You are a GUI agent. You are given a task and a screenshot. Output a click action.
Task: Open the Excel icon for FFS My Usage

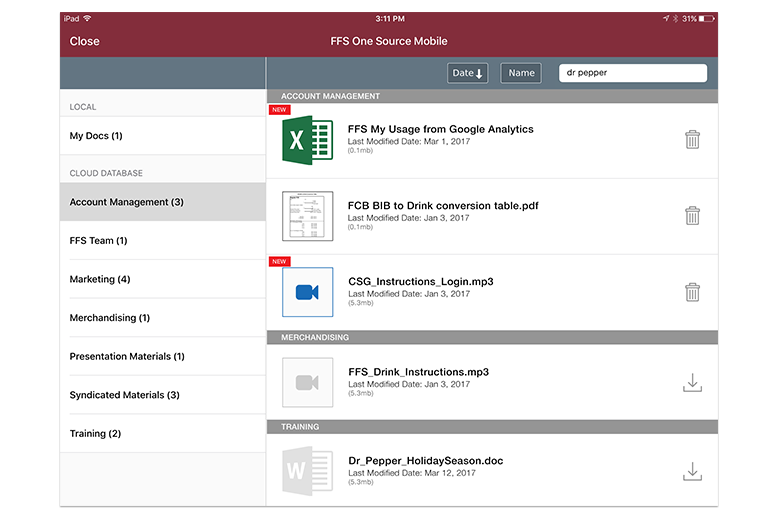[x=307, y=140]
